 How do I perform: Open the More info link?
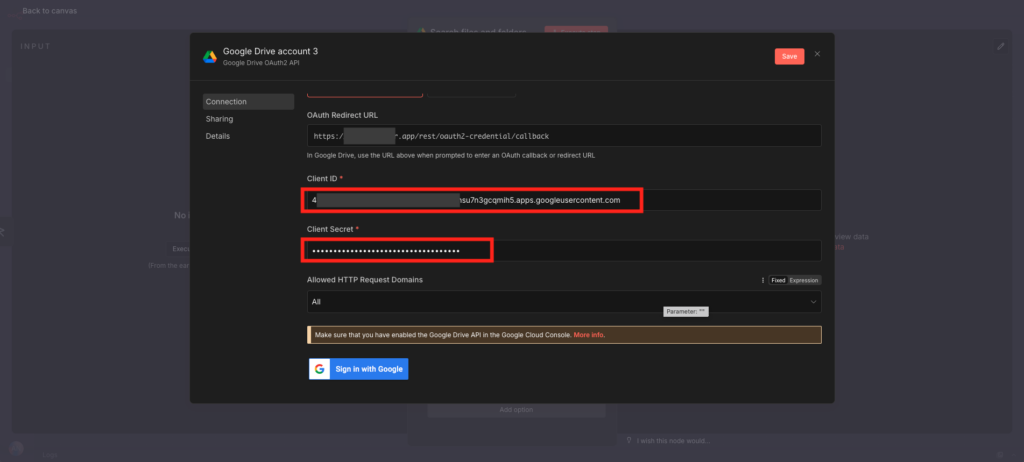589,335
